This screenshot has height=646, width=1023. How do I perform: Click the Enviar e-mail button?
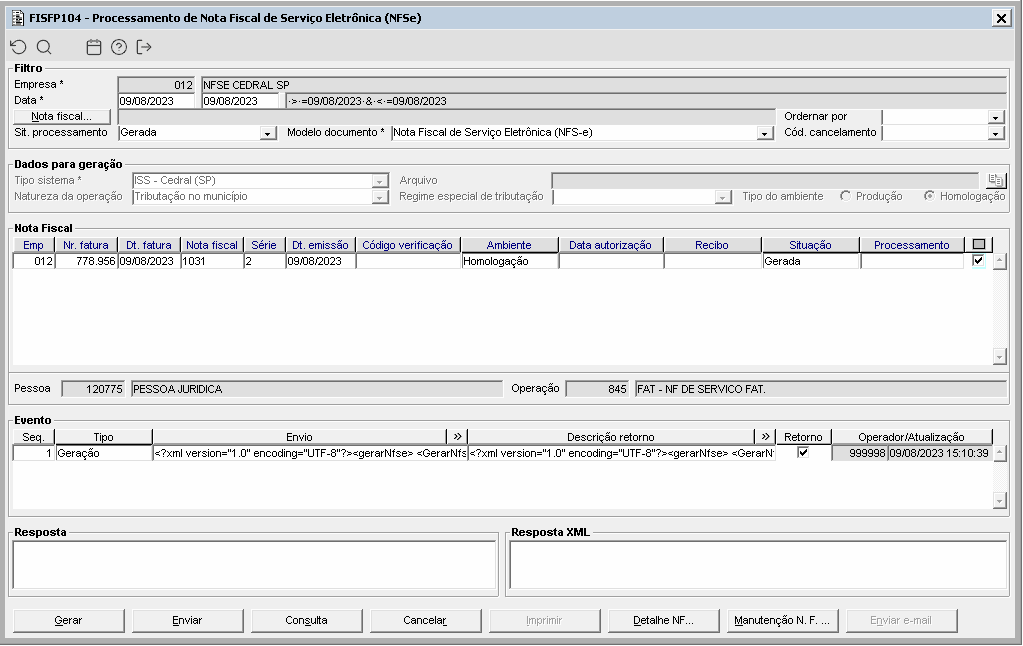pos(901,621)
